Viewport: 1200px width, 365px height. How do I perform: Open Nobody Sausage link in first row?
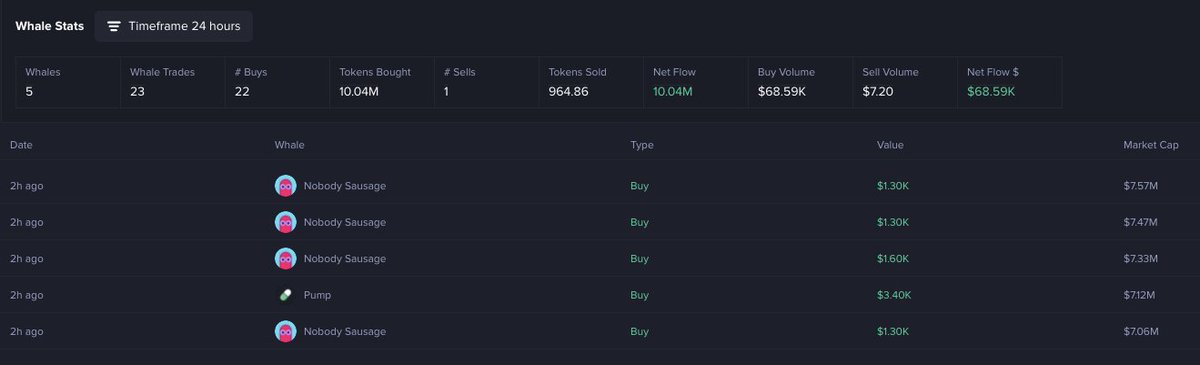click(x=344, y=186)
